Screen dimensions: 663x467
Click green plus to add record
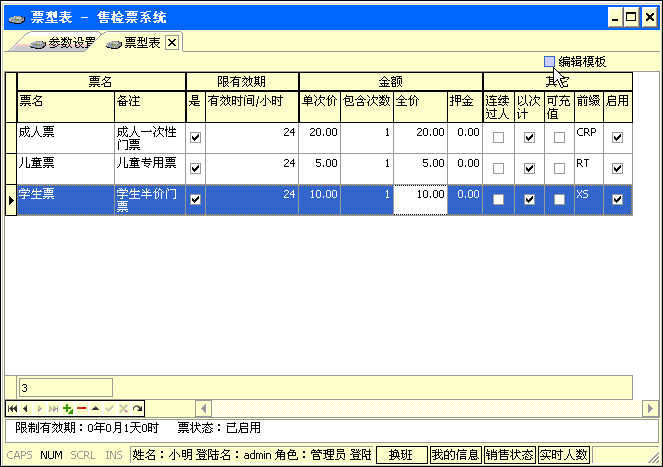[x=67, y=408]
